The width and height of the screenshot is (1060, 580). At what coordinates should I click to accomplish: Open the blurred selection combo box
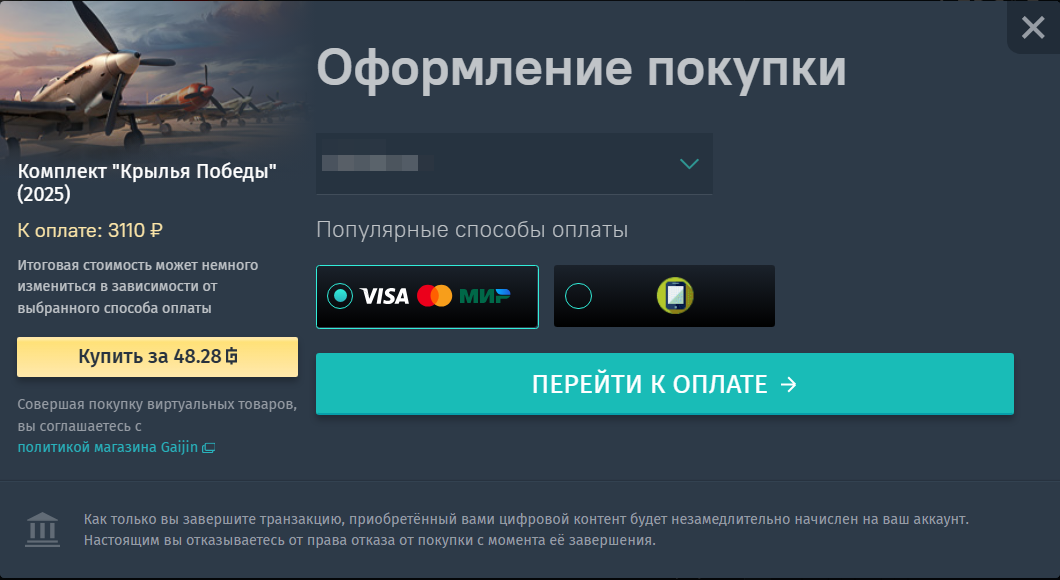pos(514,164)
